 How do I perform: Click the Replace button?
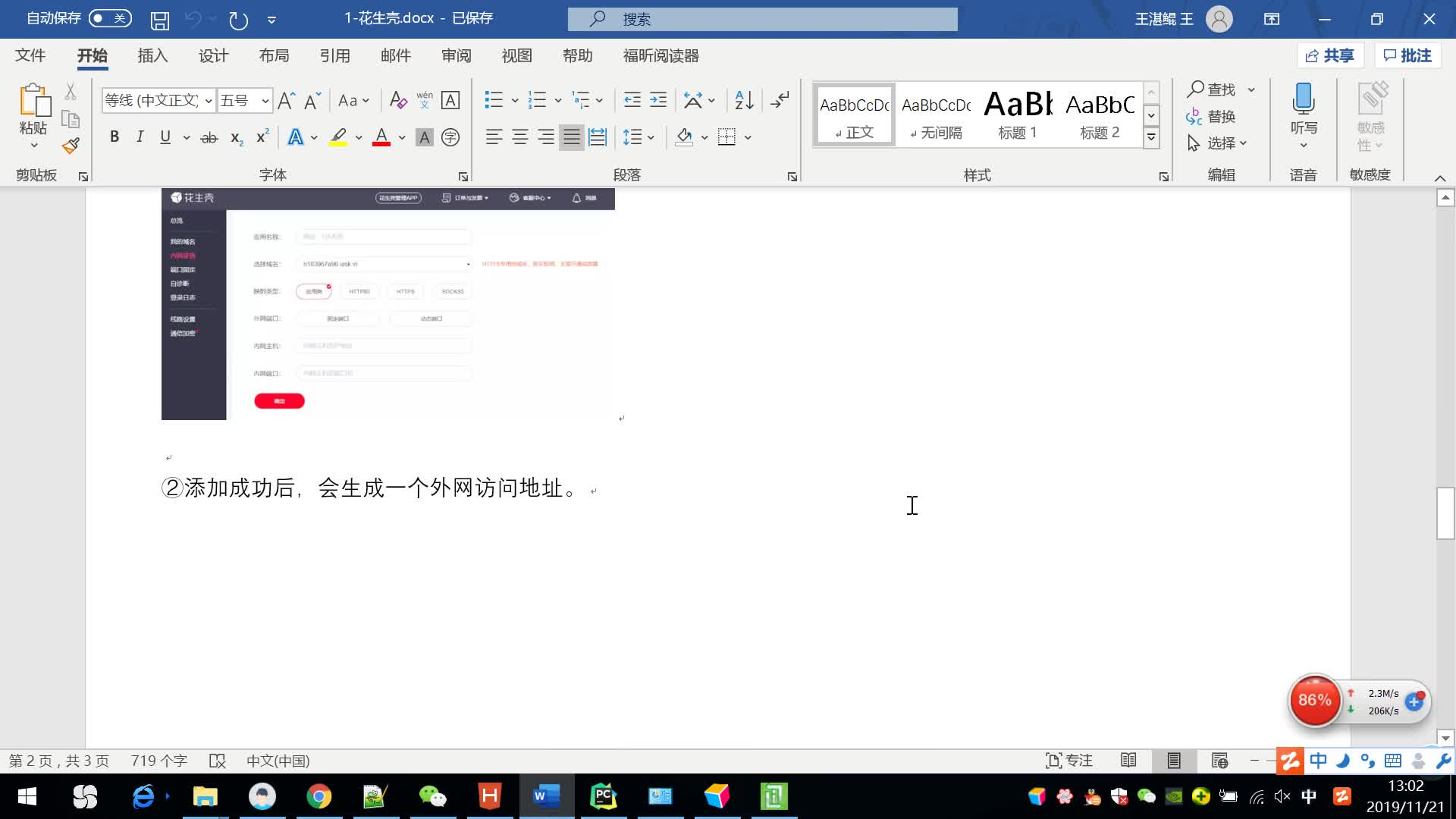pyautogui.click(x=1211, y=116)
